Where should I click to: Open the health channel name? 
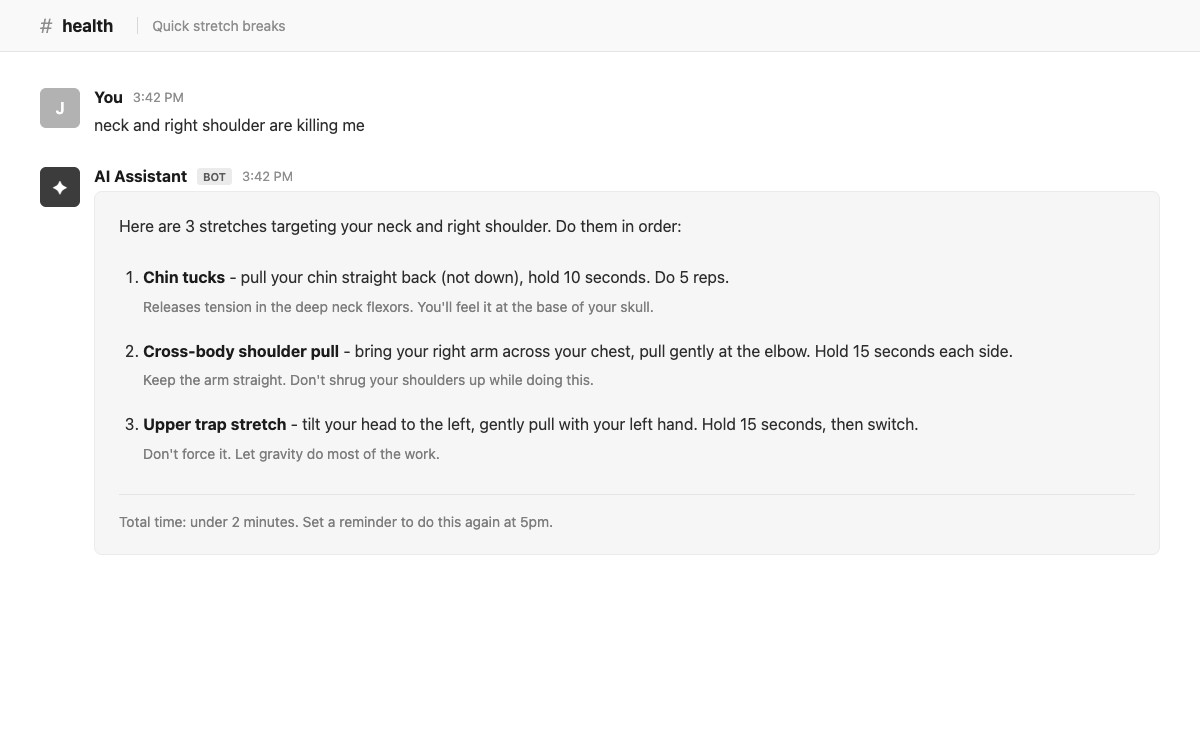[x=87, y=26]
